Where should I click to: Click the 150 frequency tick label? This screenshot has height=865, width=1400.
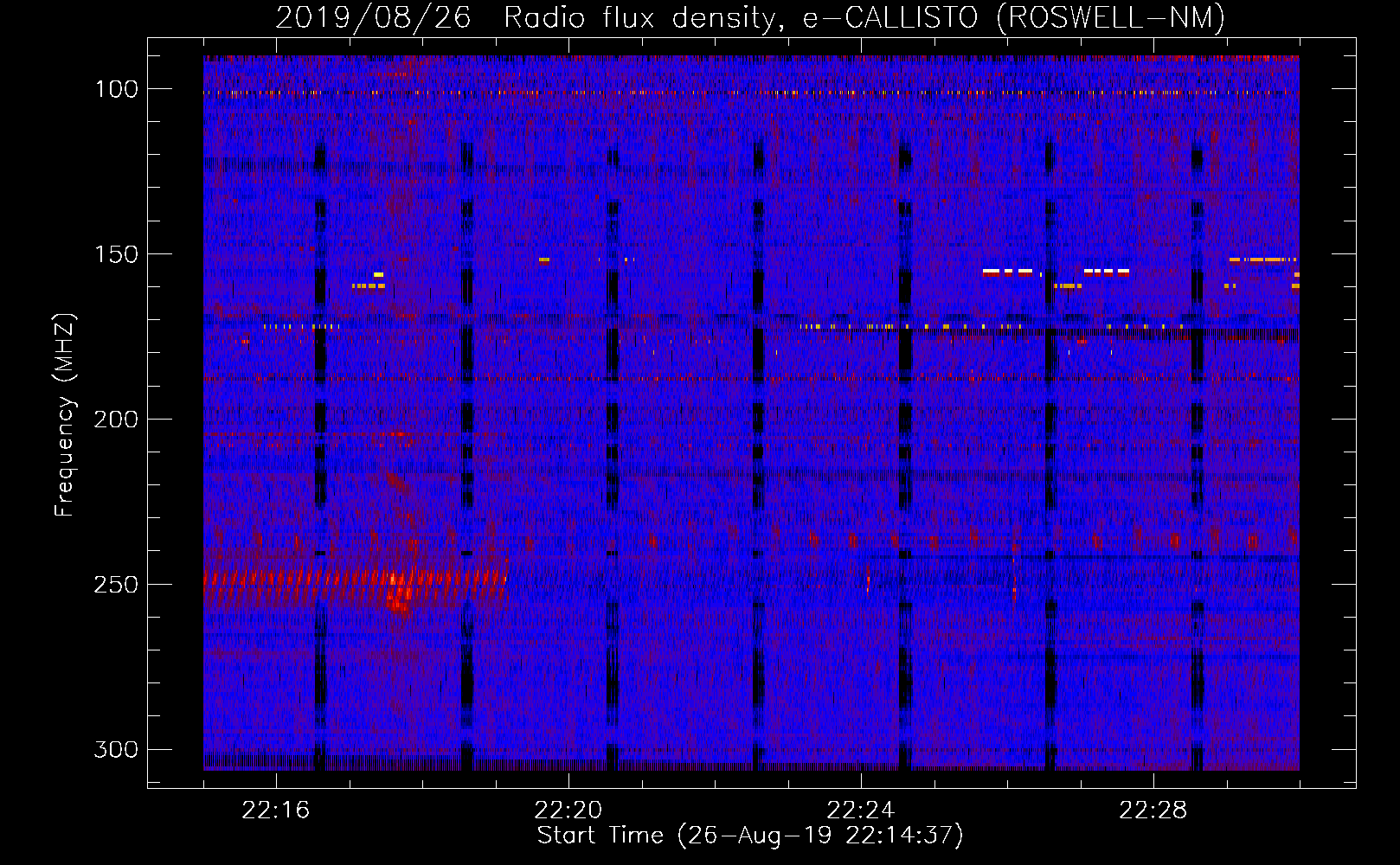(x=116, y=254)
